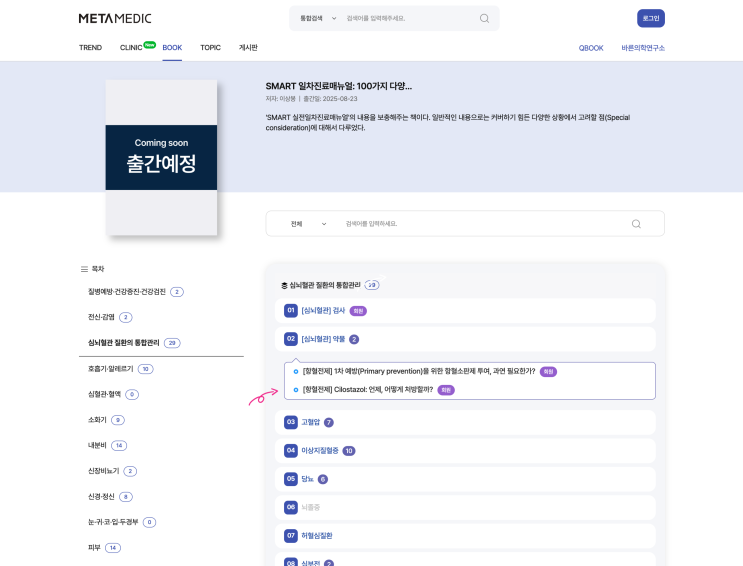Select the BOOK menu tab
Viewport: 743px width, 566px height.
[172, 47]
